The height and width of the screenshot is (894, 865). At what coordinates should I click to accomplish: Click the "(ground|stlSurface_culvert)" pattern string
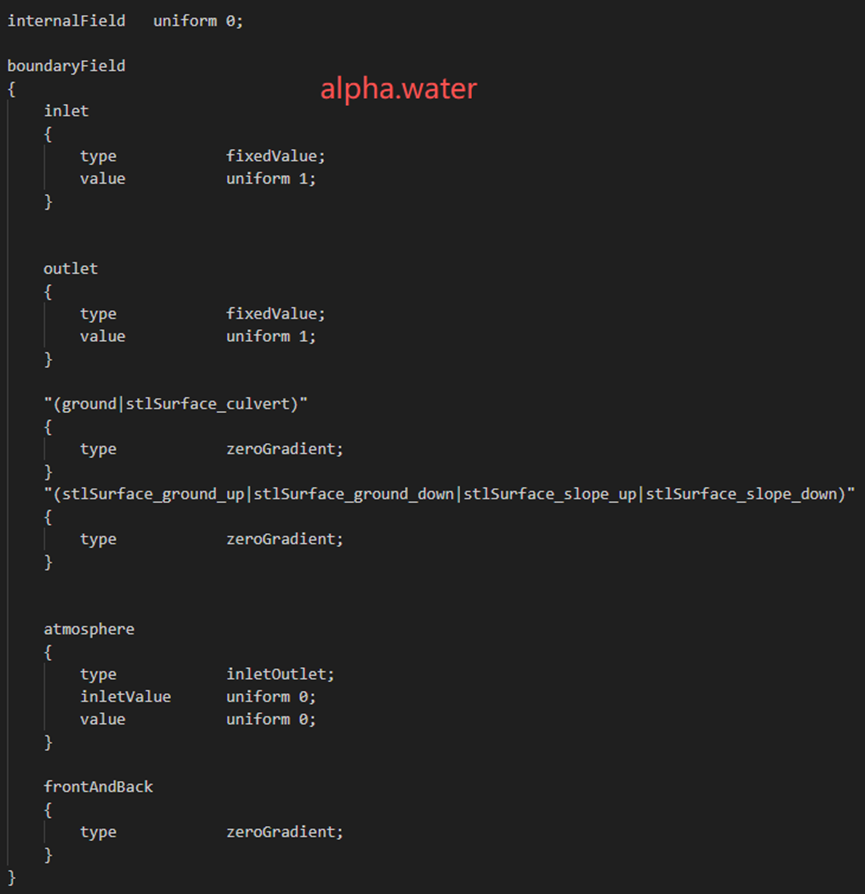175,404
